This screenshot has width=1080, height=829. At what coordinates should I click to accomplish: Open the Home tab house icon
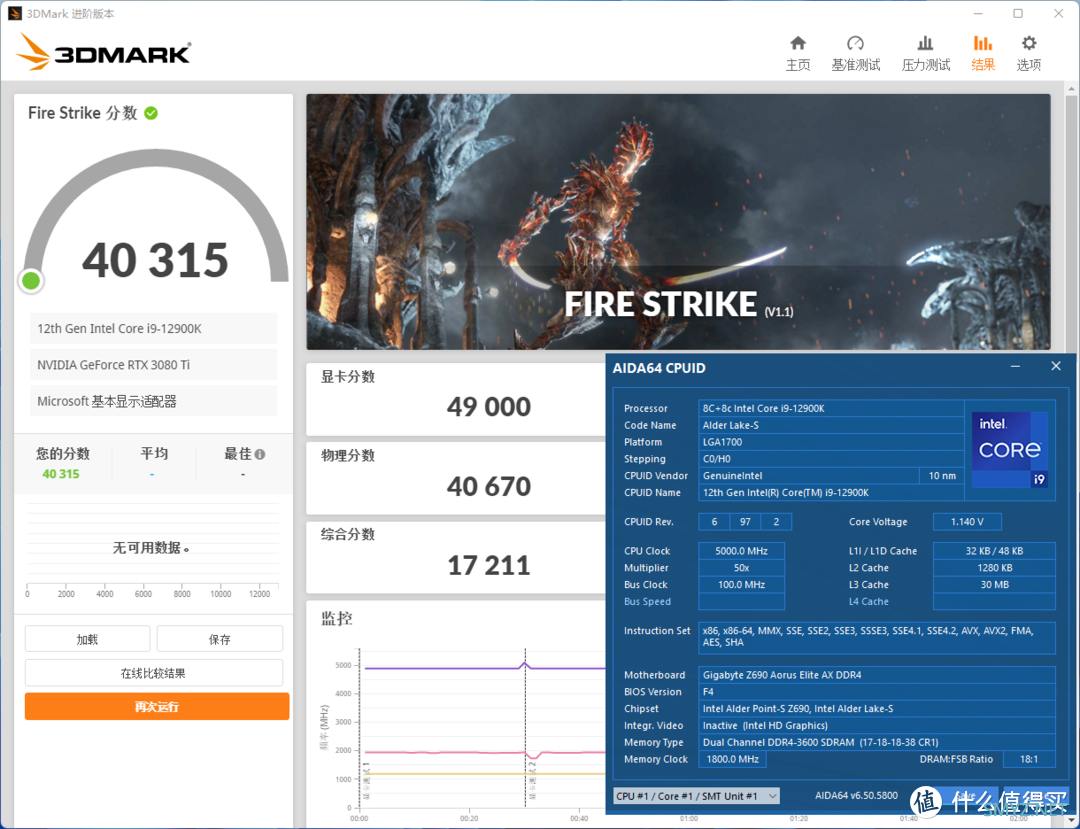pos(798,43)
